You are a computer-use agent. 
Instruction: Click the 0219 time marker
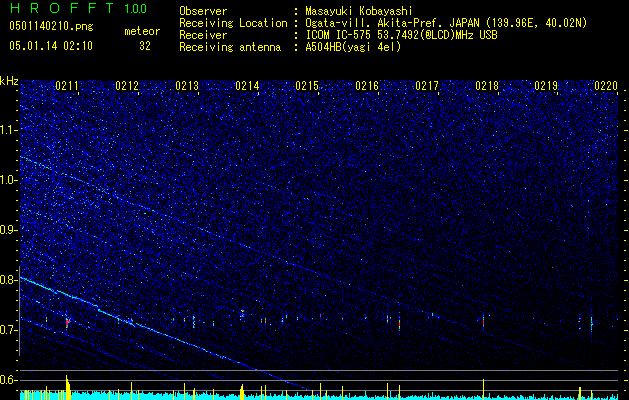pos(546,86)
